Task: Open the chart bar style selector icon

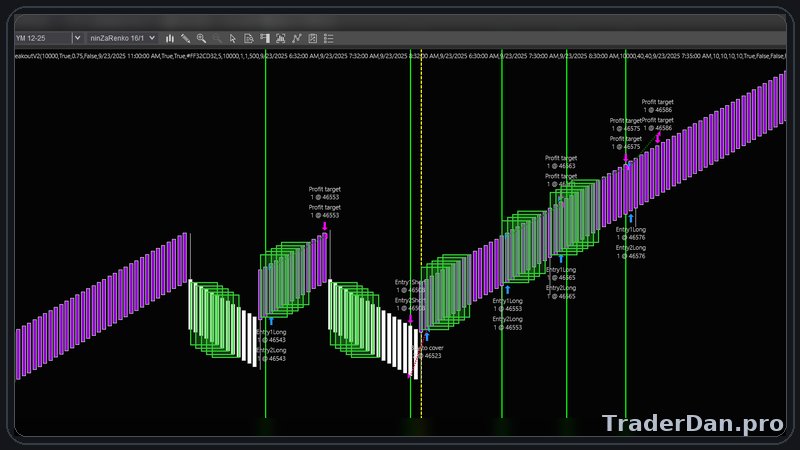Action: (170, 38)
